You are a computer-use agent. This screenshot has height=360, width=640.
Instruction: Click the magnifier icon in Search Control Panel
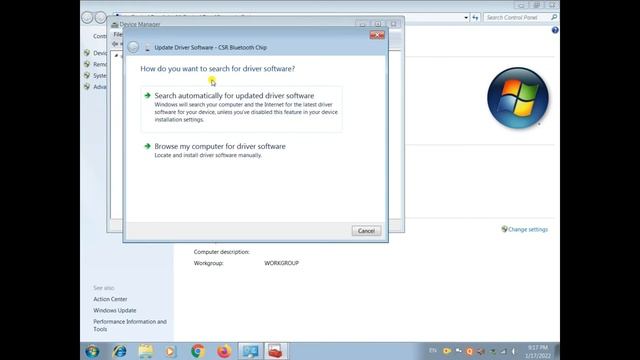click(x=554, y=17)
